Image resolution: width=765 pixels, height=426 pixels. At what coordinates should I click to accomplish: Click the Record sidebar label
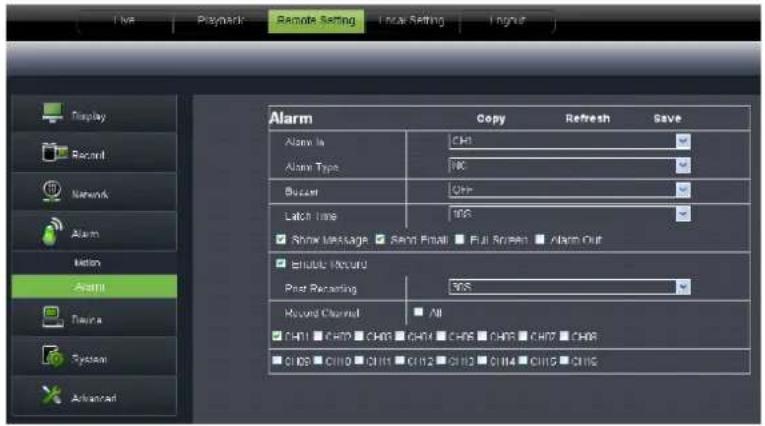88,155
